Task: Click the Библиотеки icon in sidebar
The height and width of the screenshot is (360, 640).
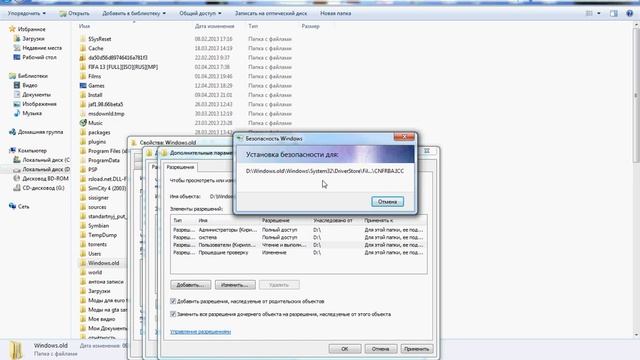Action: [12, 76]
